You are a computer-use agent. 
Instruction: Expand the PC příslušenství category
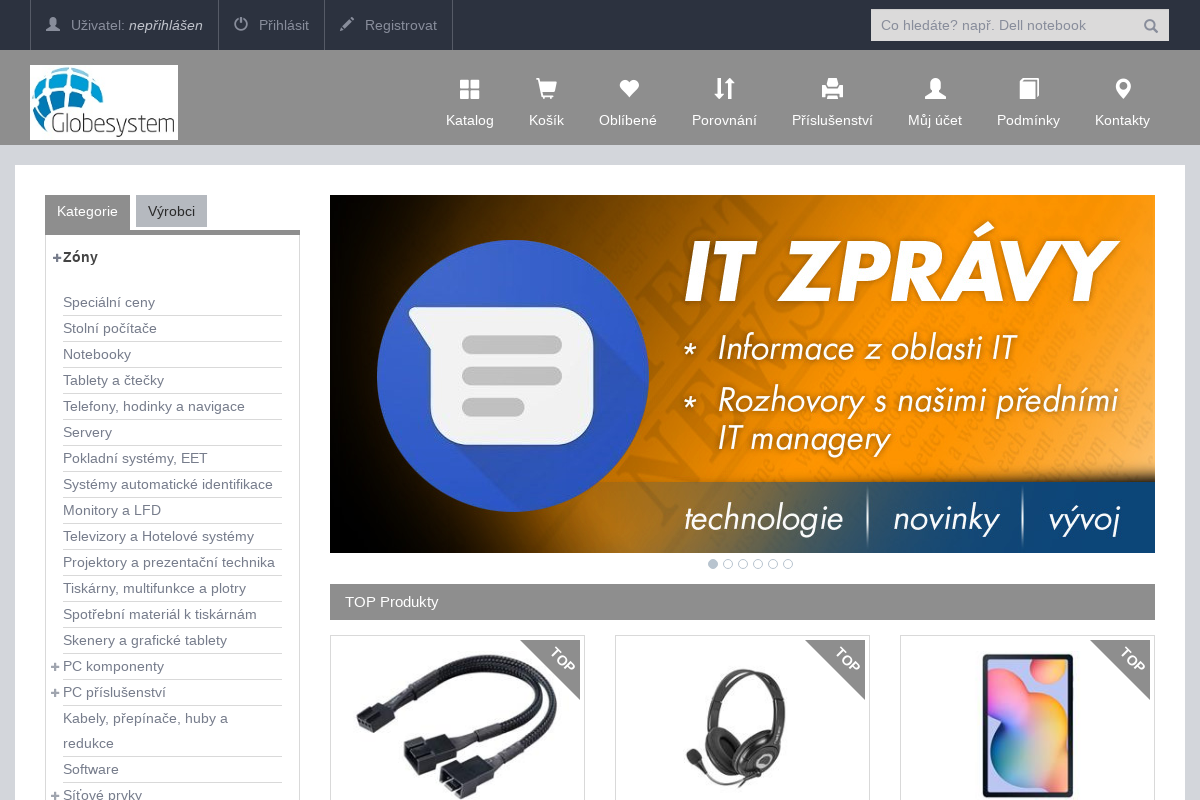click(56, 693)
